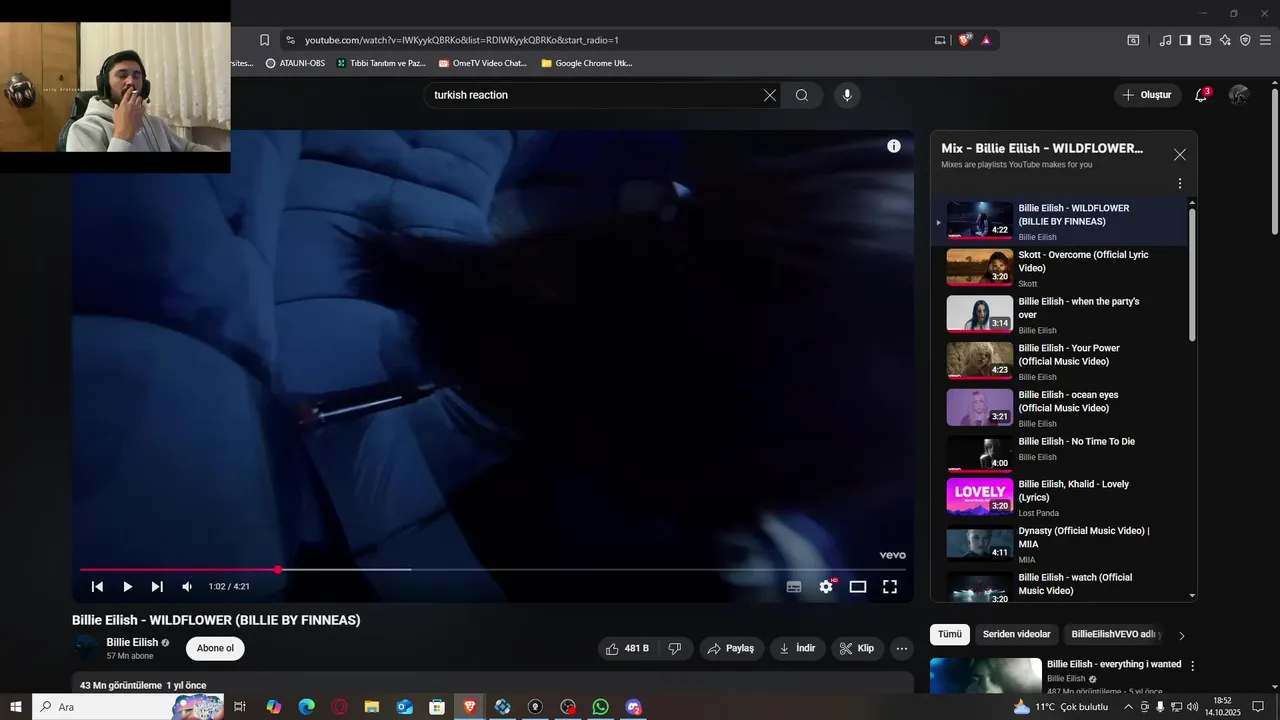Open options for 'everything i wanted' suggestion
This screenshot has width=1280, height=720.
[1192, 666]
